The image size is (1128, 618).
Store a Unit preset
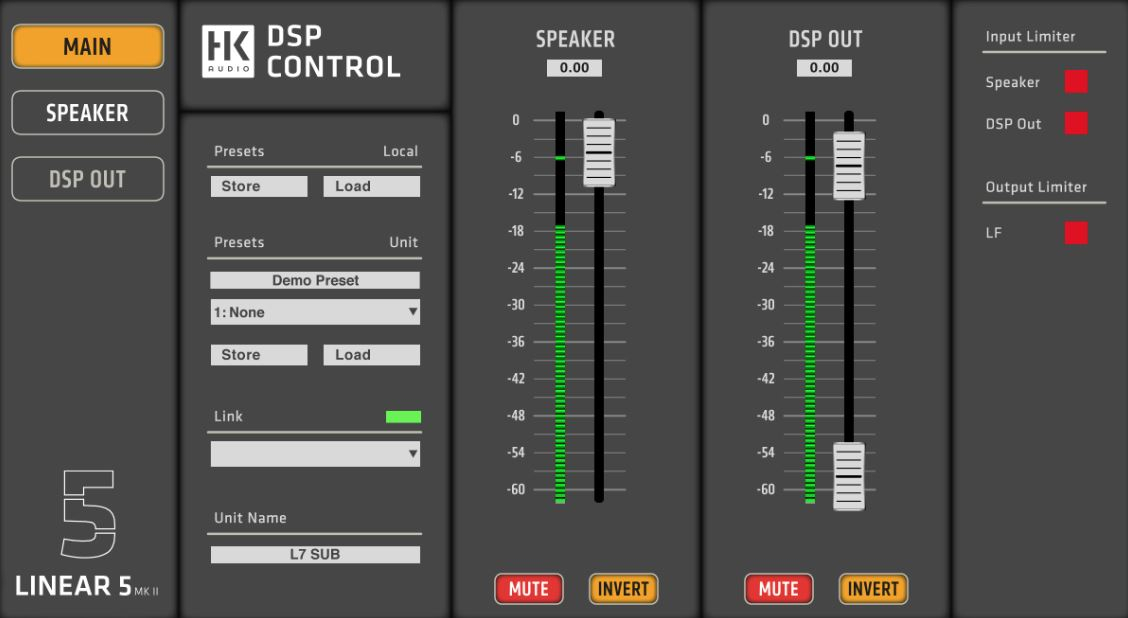point(259,355)
